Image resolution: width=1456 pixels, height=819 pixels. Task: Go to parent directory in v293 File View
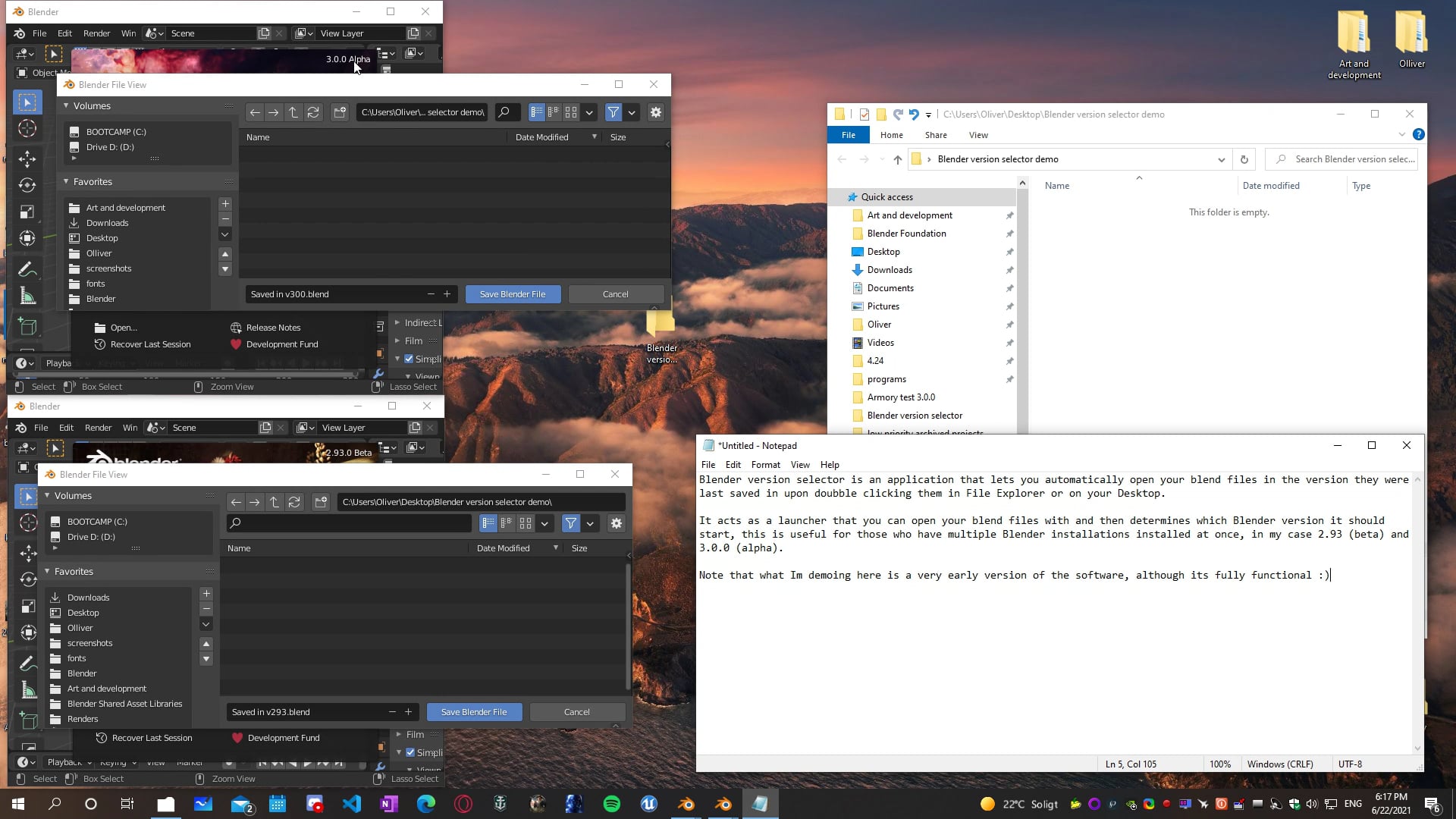(x=275, y=502)
